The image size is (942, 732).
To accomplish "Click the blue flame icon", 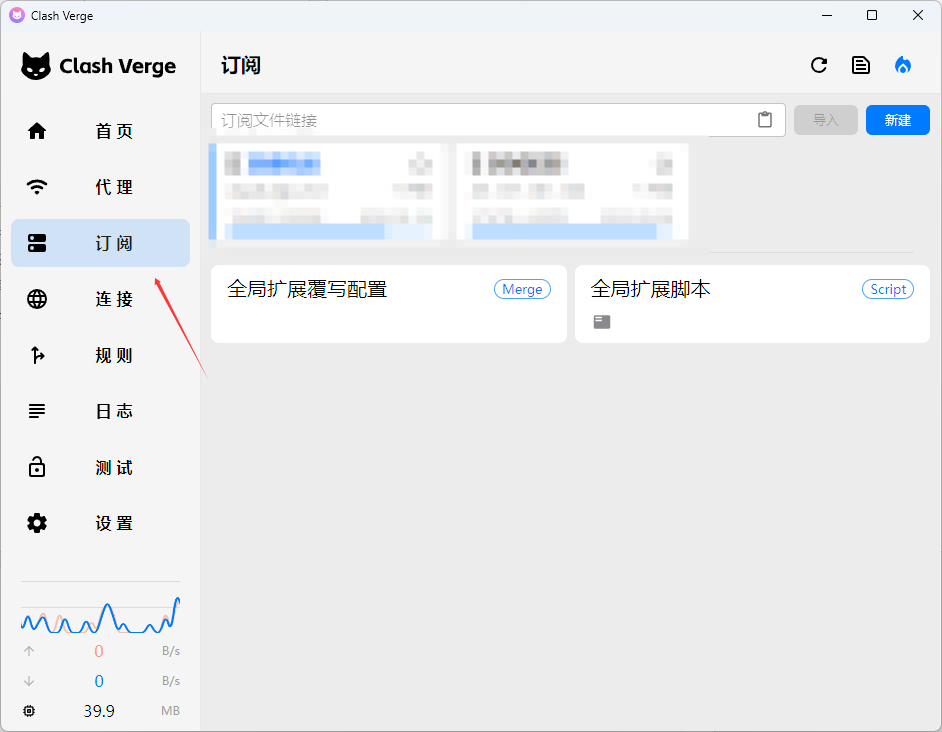I will (x=903, y=65).
